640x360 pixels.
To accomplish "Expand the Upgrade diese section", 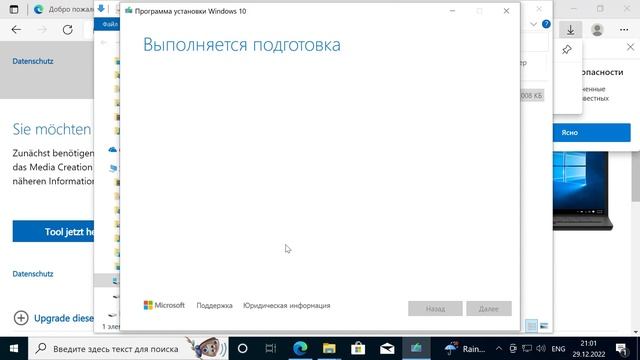I will point(53,318).
